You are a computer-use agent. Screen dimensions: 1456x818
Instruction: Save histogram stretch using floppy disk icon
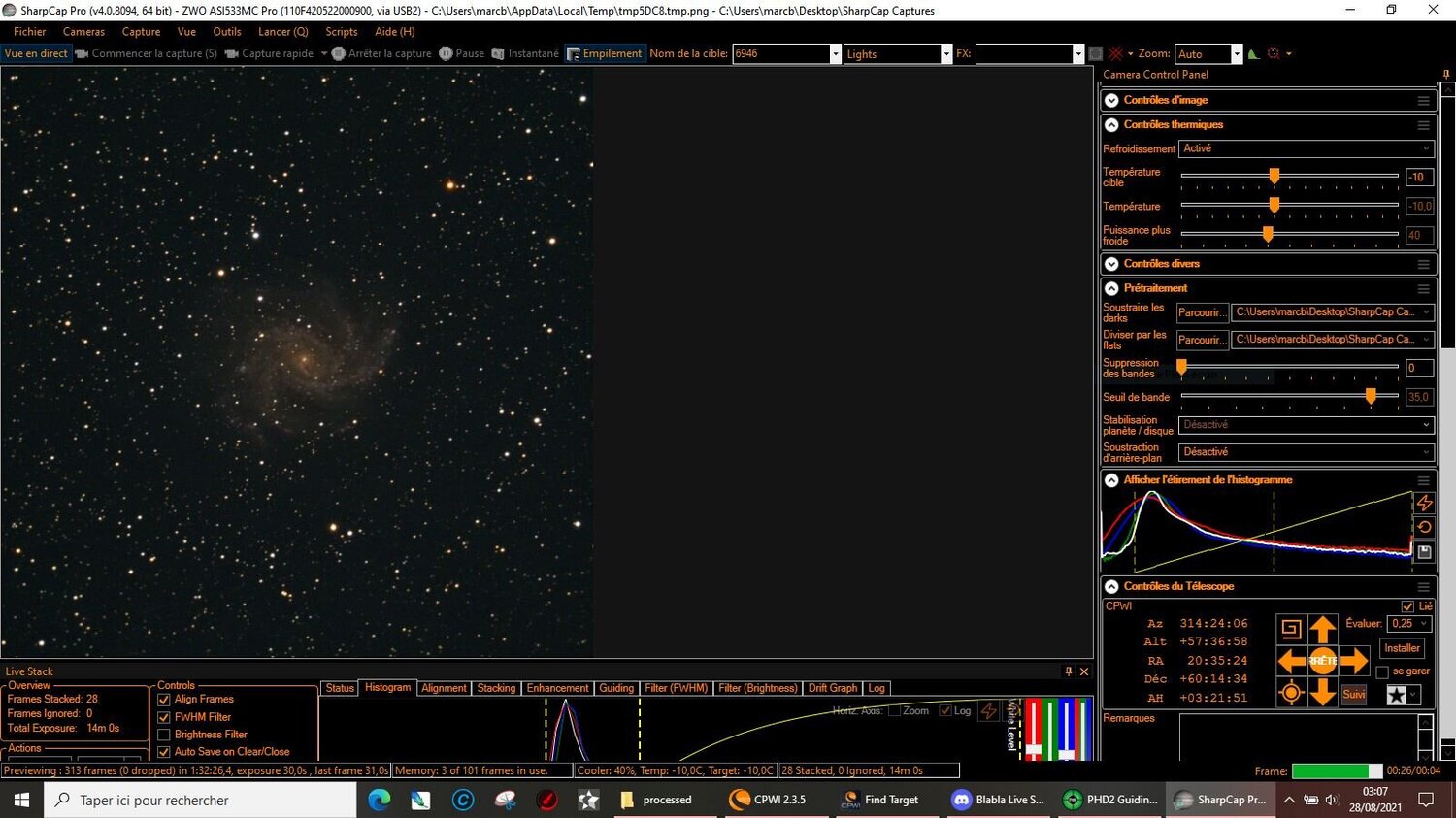point(1424,551)
